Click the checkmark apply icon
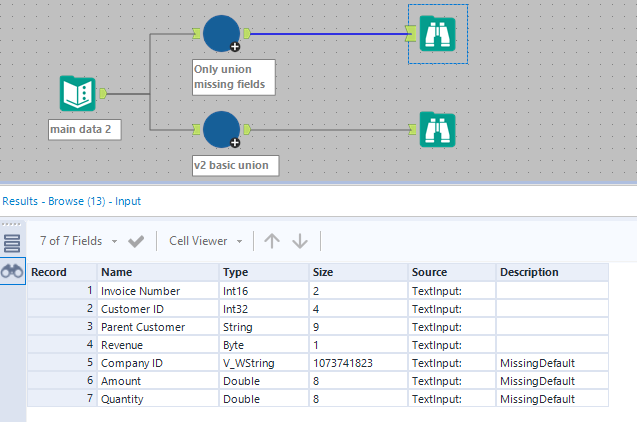Image resolution: width=637 pixels, height=422 pixels. pyautogui.click(x=137, y=241)
